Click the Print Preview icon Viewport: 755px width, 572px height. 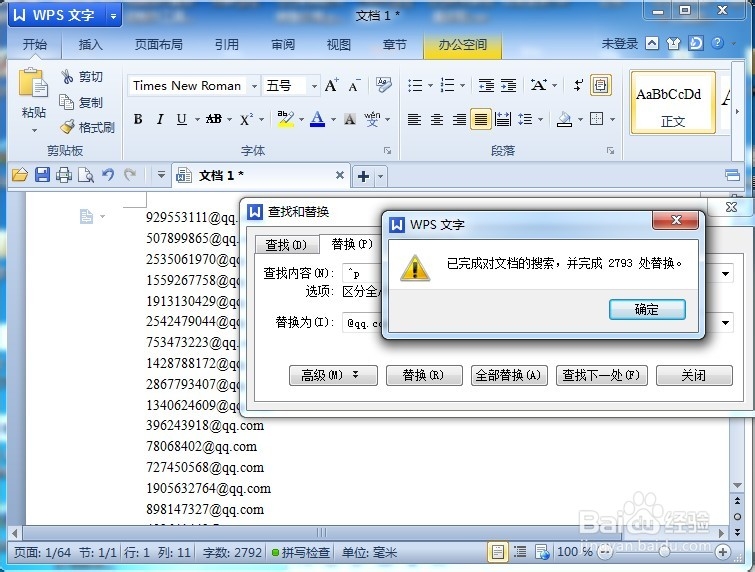coord(86,175)
